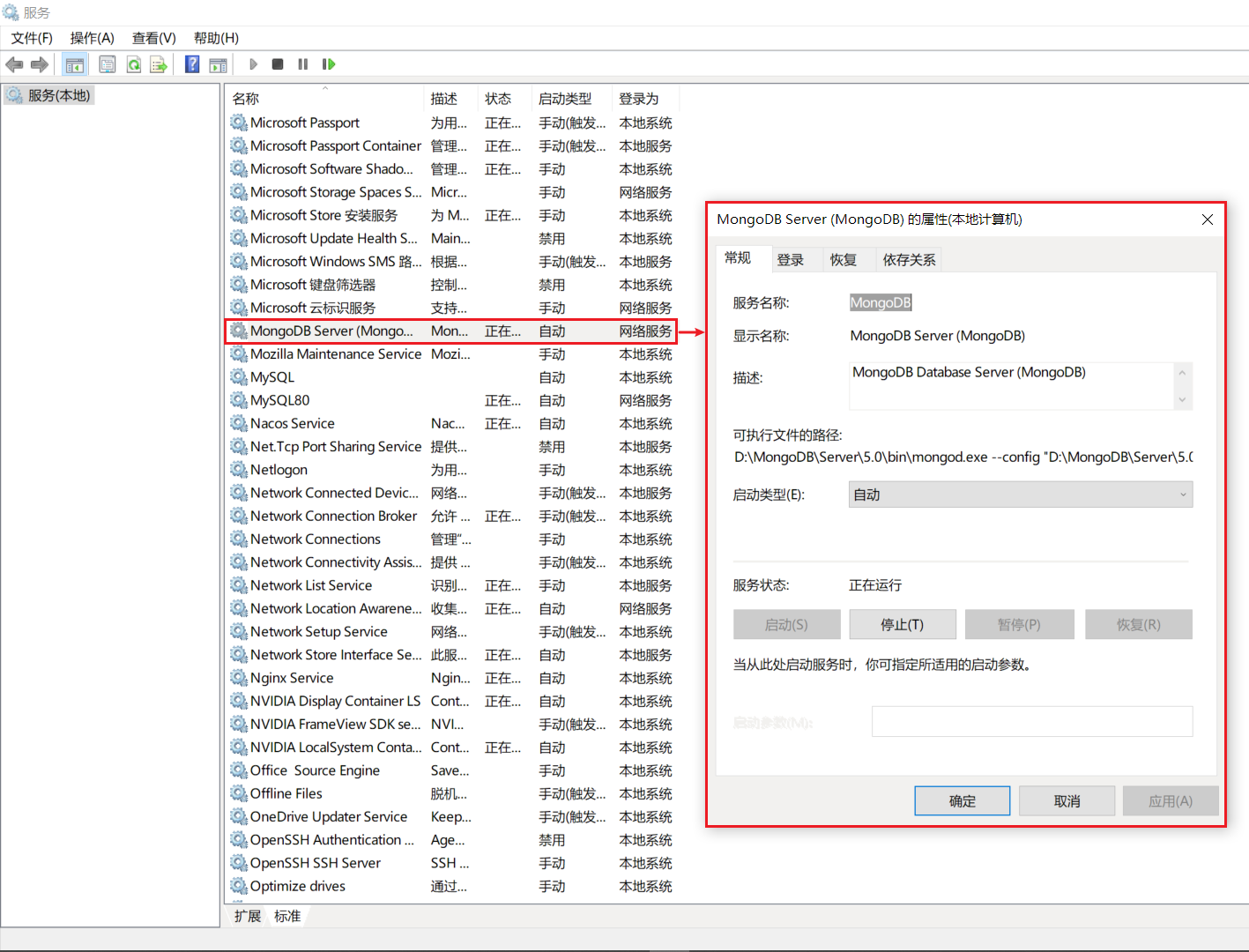The image size is (1249, 952).
Task: Click the 启动参数 input field
Action: tap(1032, 721)
